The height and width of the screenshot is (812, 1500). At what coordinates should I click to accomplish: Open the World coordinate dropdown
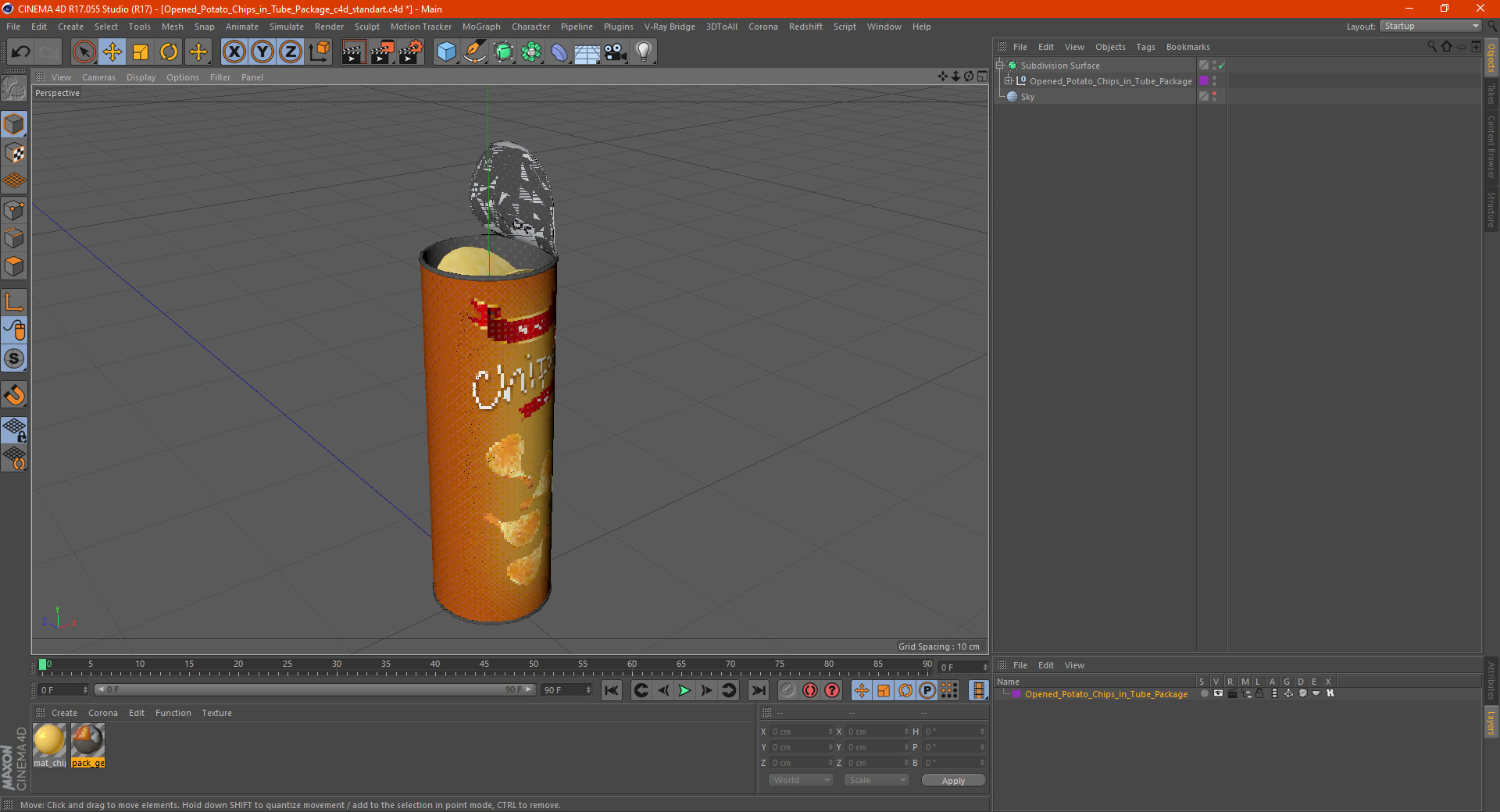point(801,780)
